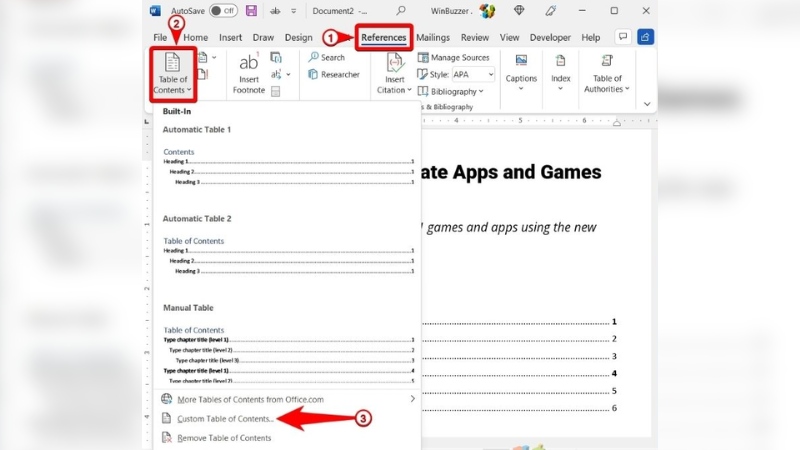The height and width of the screenshot is (450, 800).
Task: Open the Comments pane icon
Action: (x=622, y=37)
